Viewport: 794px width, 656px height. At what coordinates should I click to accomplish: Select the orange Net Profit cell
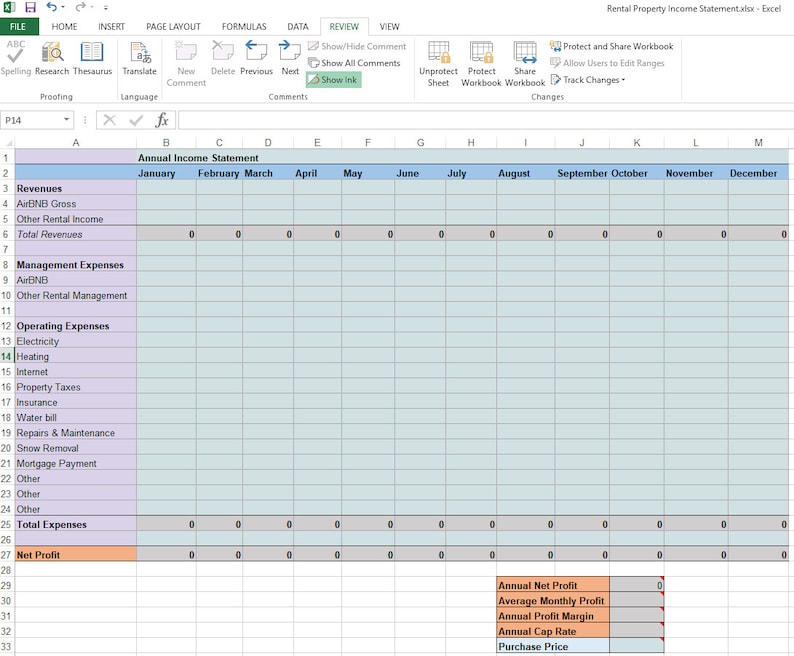pyautogui.click(x=75, y=555)
